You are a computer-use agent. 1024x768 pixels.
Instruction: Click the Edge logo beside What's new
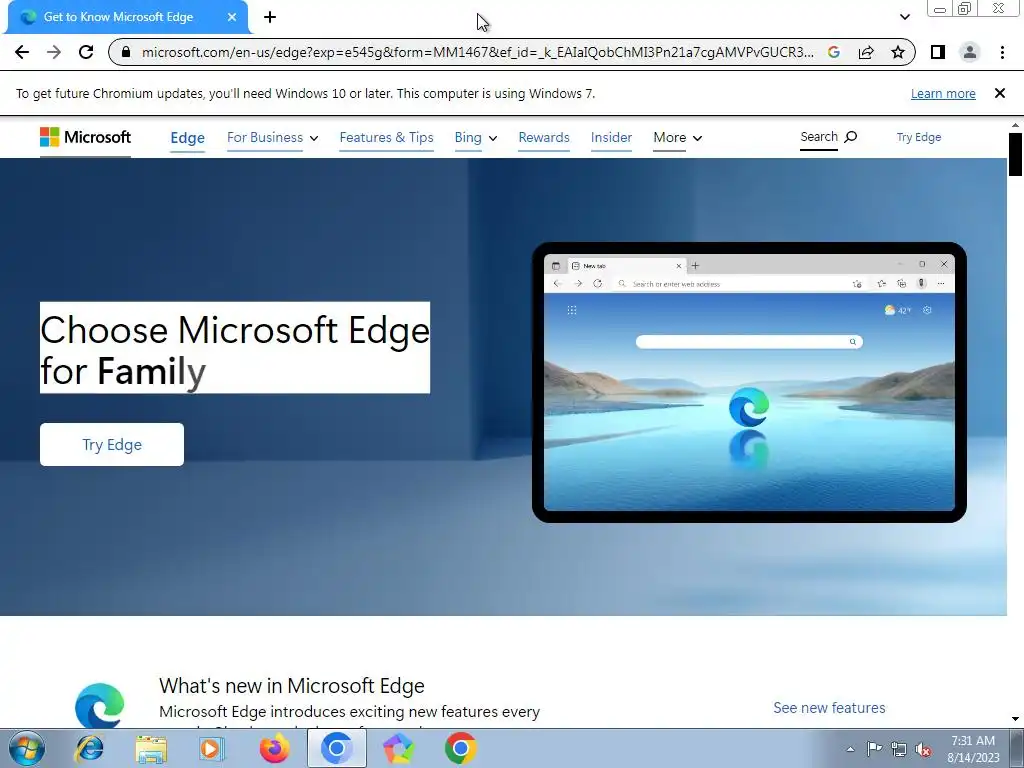click(99, 705)
